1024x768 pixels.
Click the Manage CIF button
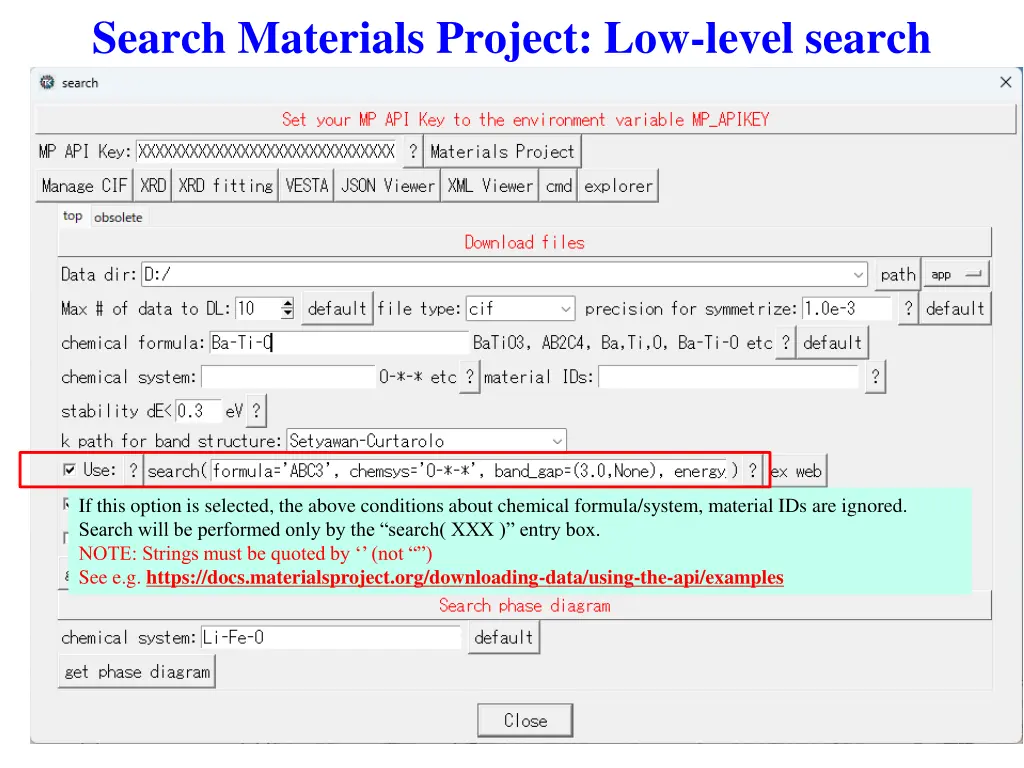pyautogui.click(x=84, y=185)
